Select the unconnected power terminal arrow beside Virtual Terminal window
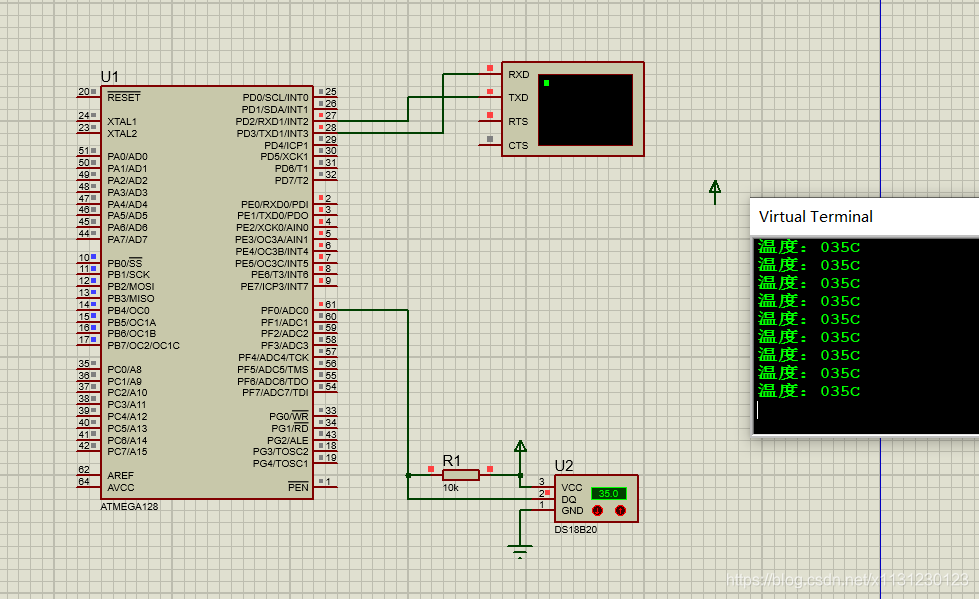 point(715,192)
